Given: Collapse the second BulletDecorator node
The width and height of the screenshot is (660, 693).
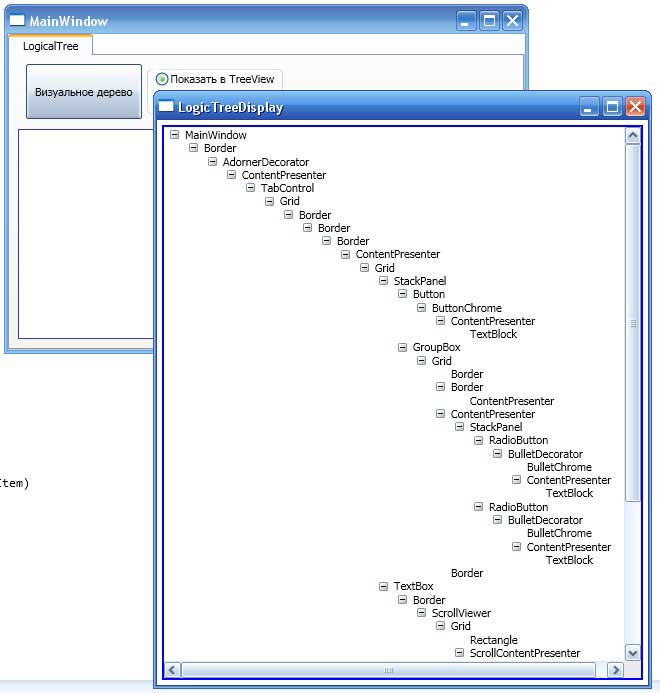Looking at the screenshot, I should click(497, 520).
